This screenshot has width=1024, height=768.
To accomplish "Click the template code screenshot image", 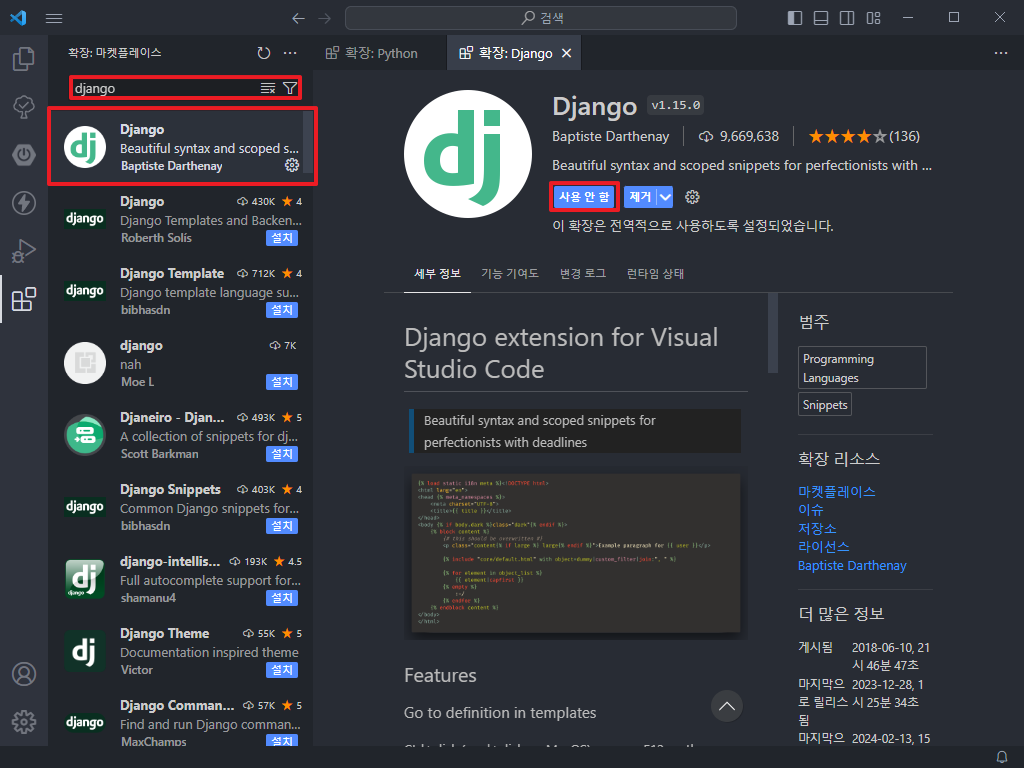I will (576, 552).
